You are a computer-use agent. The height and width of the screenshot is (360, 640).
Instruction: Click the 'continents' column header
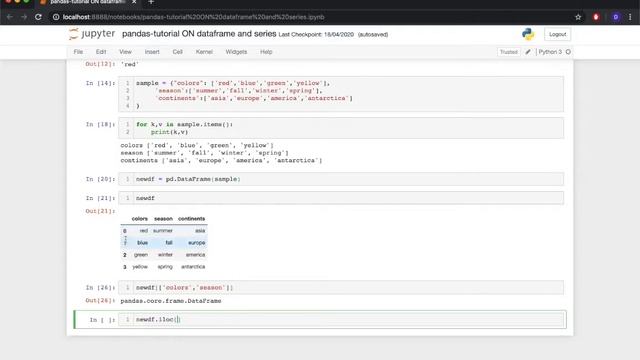click(191, 219)
